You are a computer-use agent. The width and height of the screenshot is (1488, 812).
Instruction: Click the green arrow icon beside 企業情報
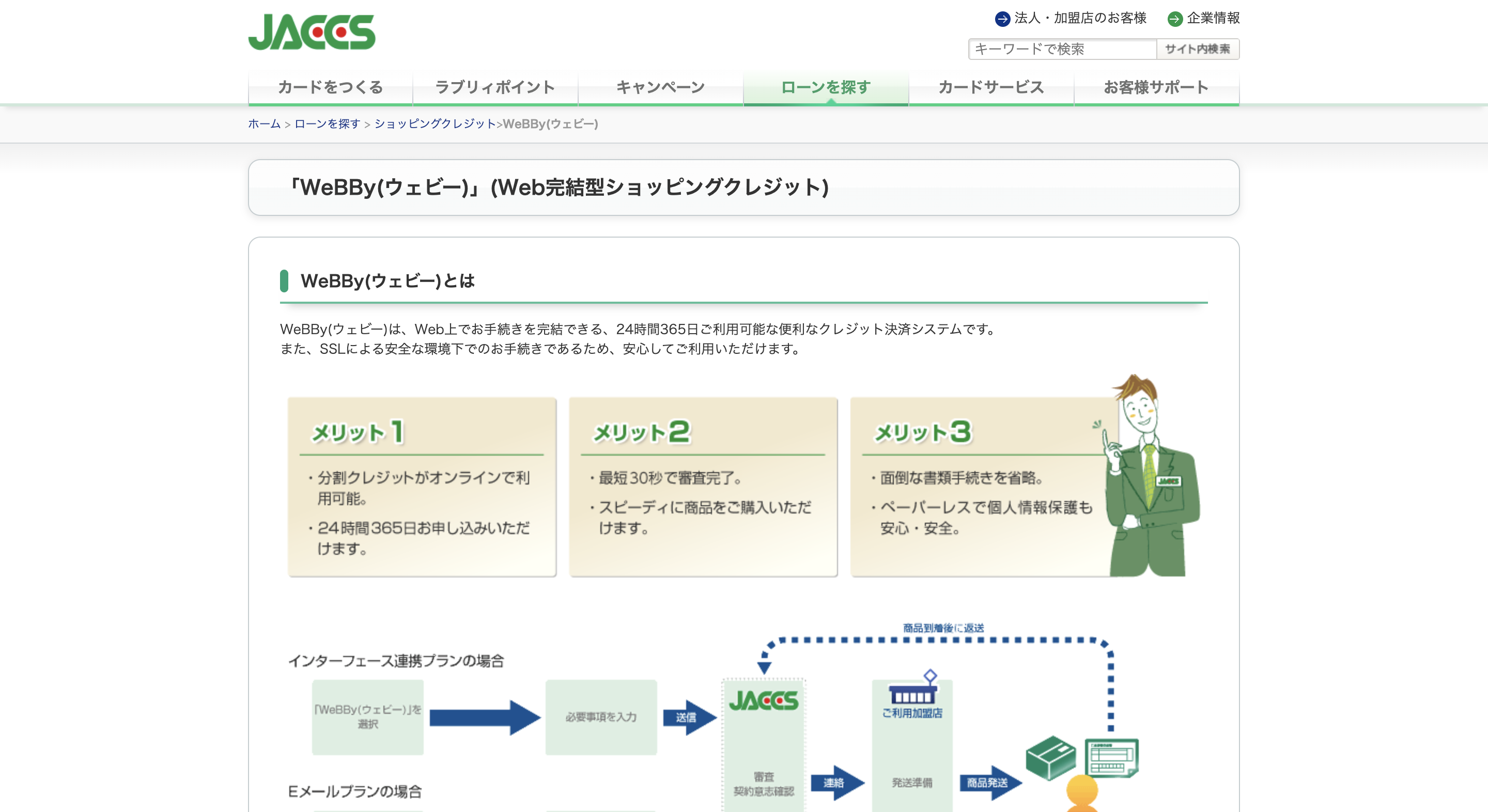pyautogui.click(x=1175, y=19)
